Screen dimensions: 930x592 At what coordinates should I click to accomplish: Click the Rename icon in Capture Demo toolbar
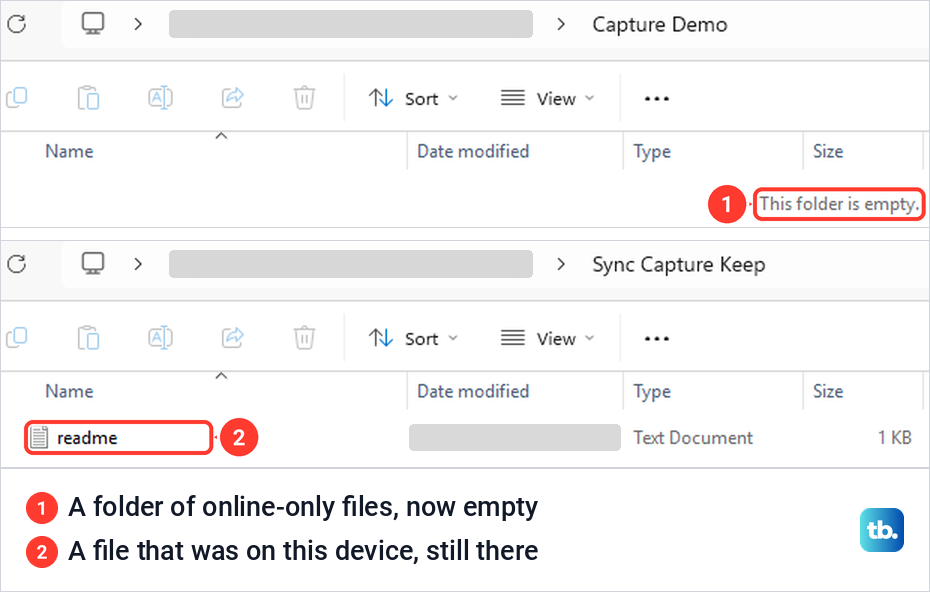(x=160, y=98)
